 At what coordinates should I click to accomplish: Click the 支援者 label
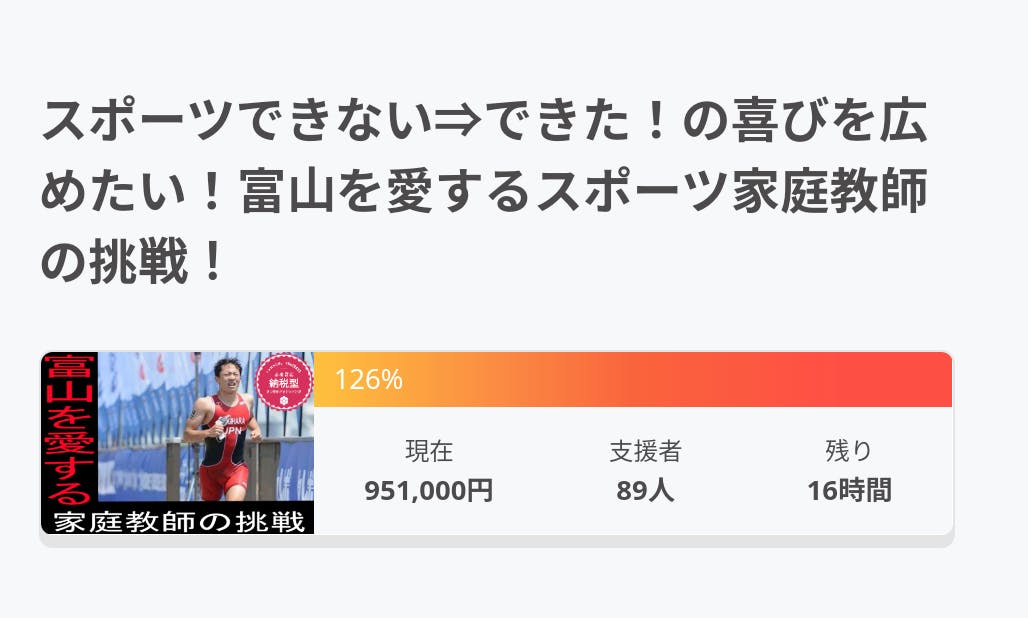point(645,452)
